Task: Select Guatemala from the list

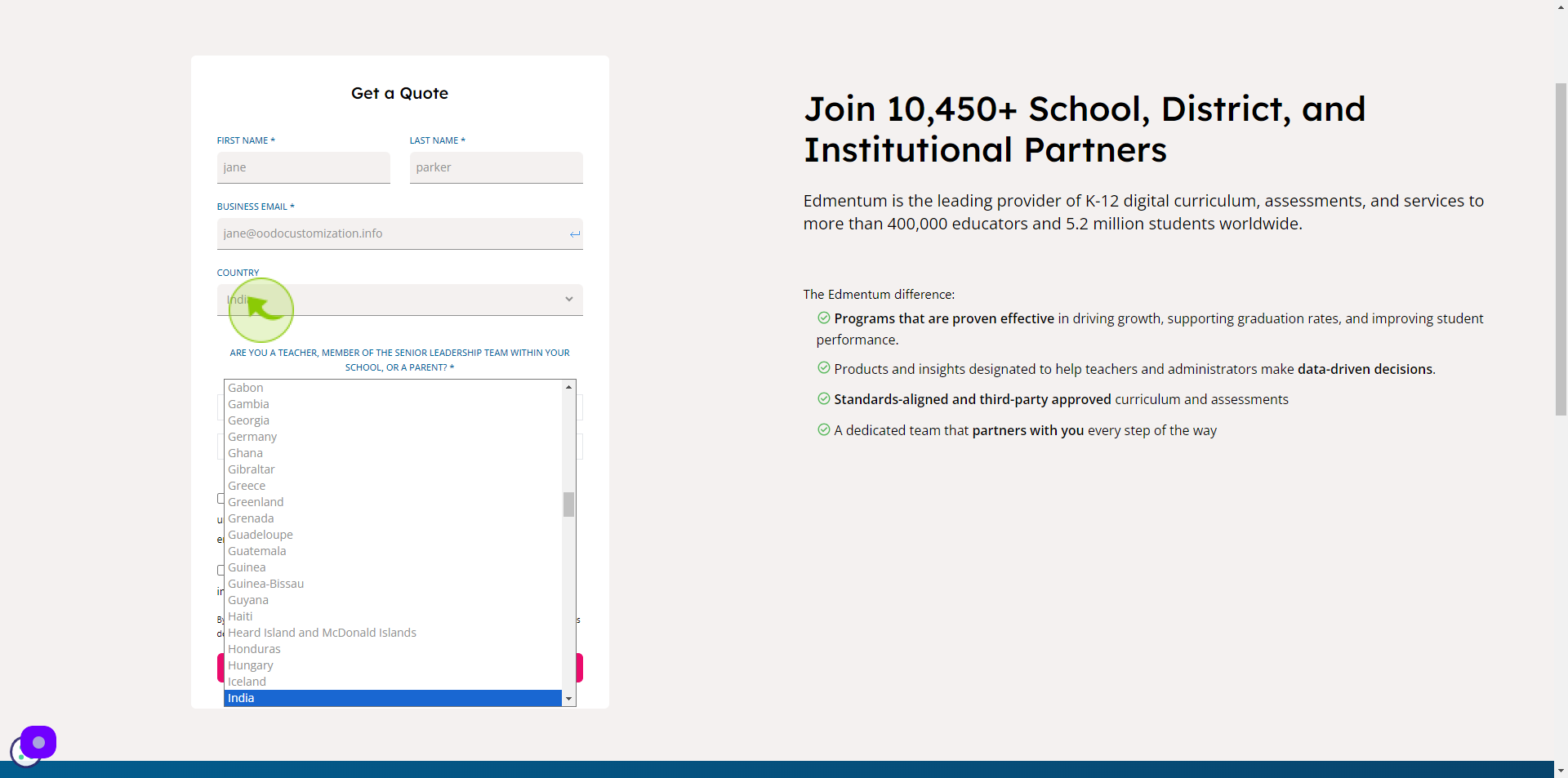Action: 393,551
